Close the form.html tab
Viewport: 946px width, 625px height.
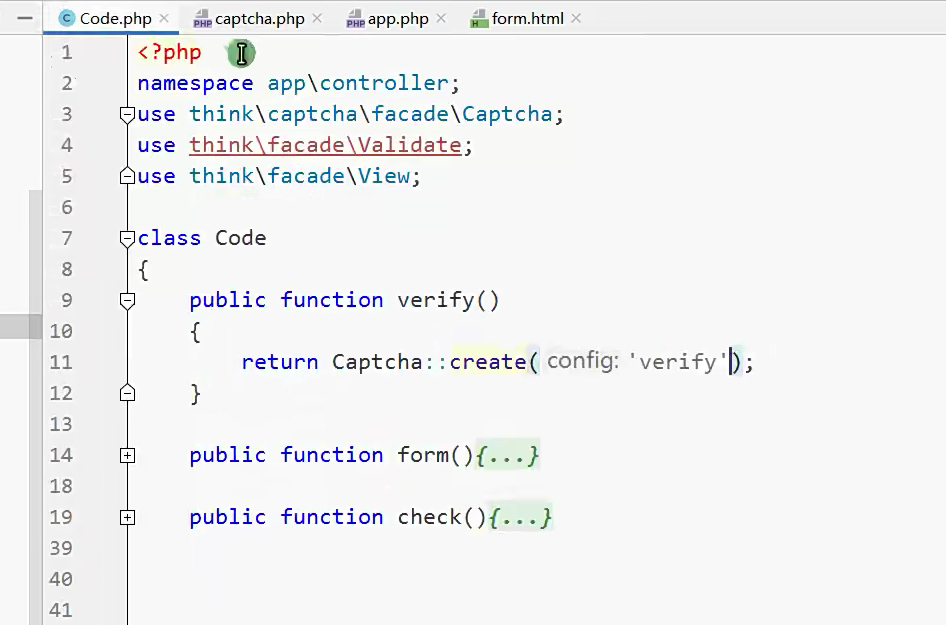[x=576, y=17]
